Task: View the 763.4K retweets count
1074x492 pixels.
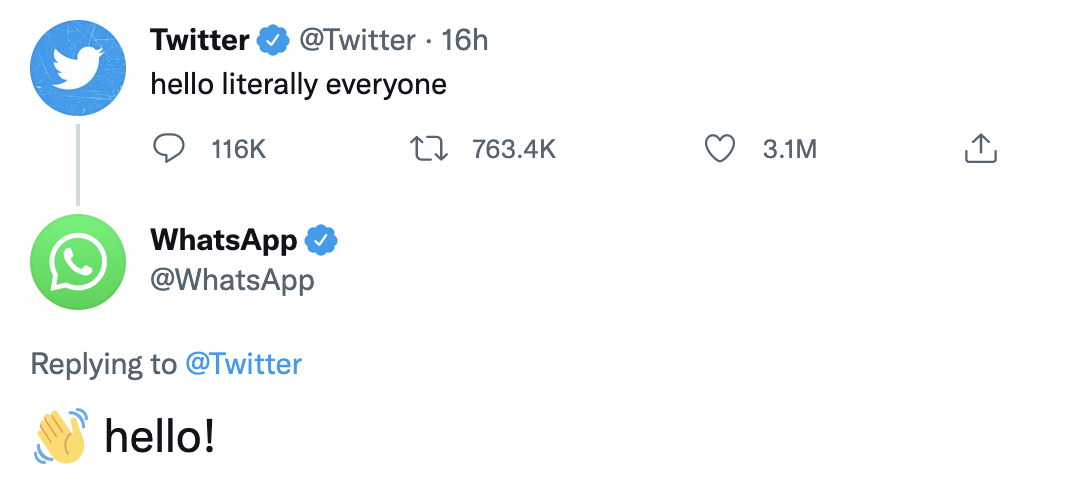Action: click(513, 150)
